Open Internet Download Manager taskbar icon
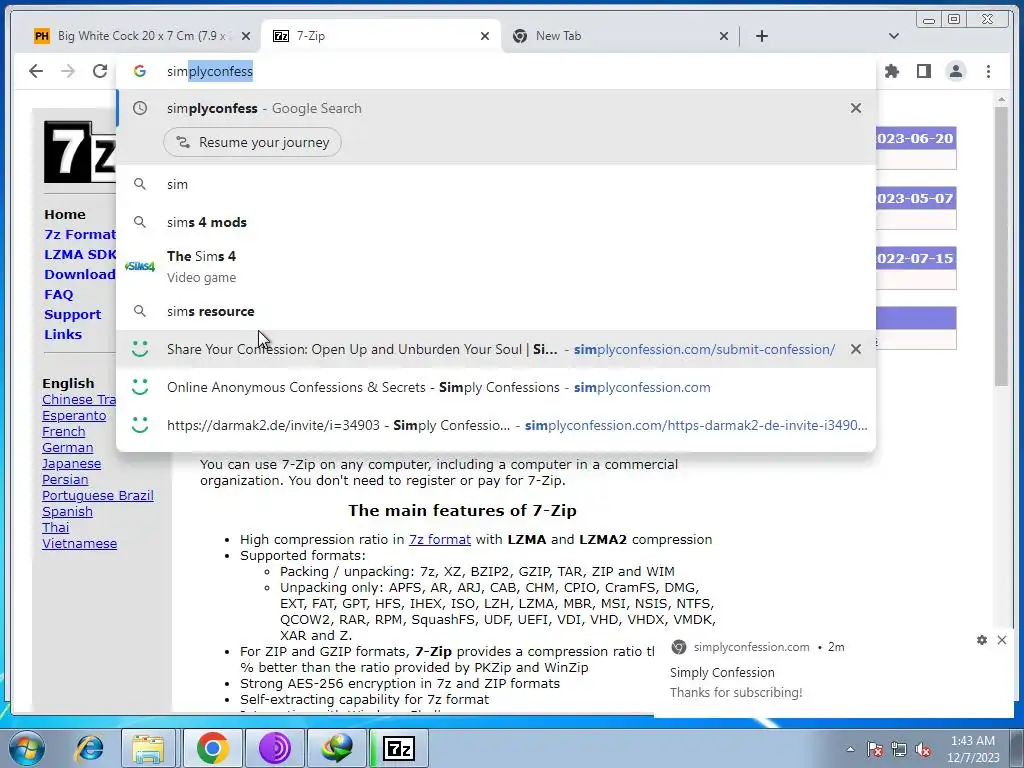Screen dimensions: 1024x768 pyautogui.click(x=337, y=748)
